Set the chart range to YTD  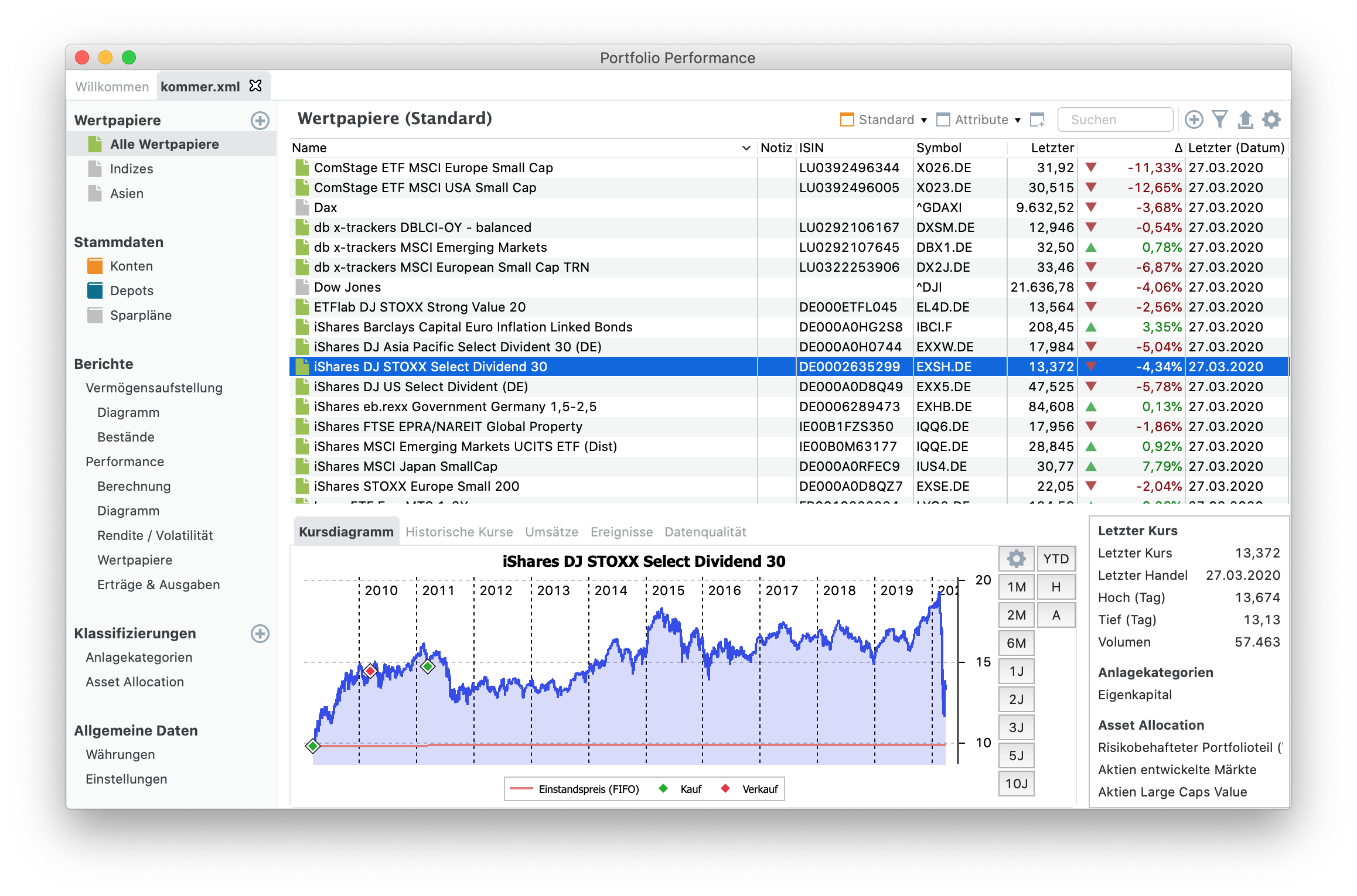click(1056, 559)
